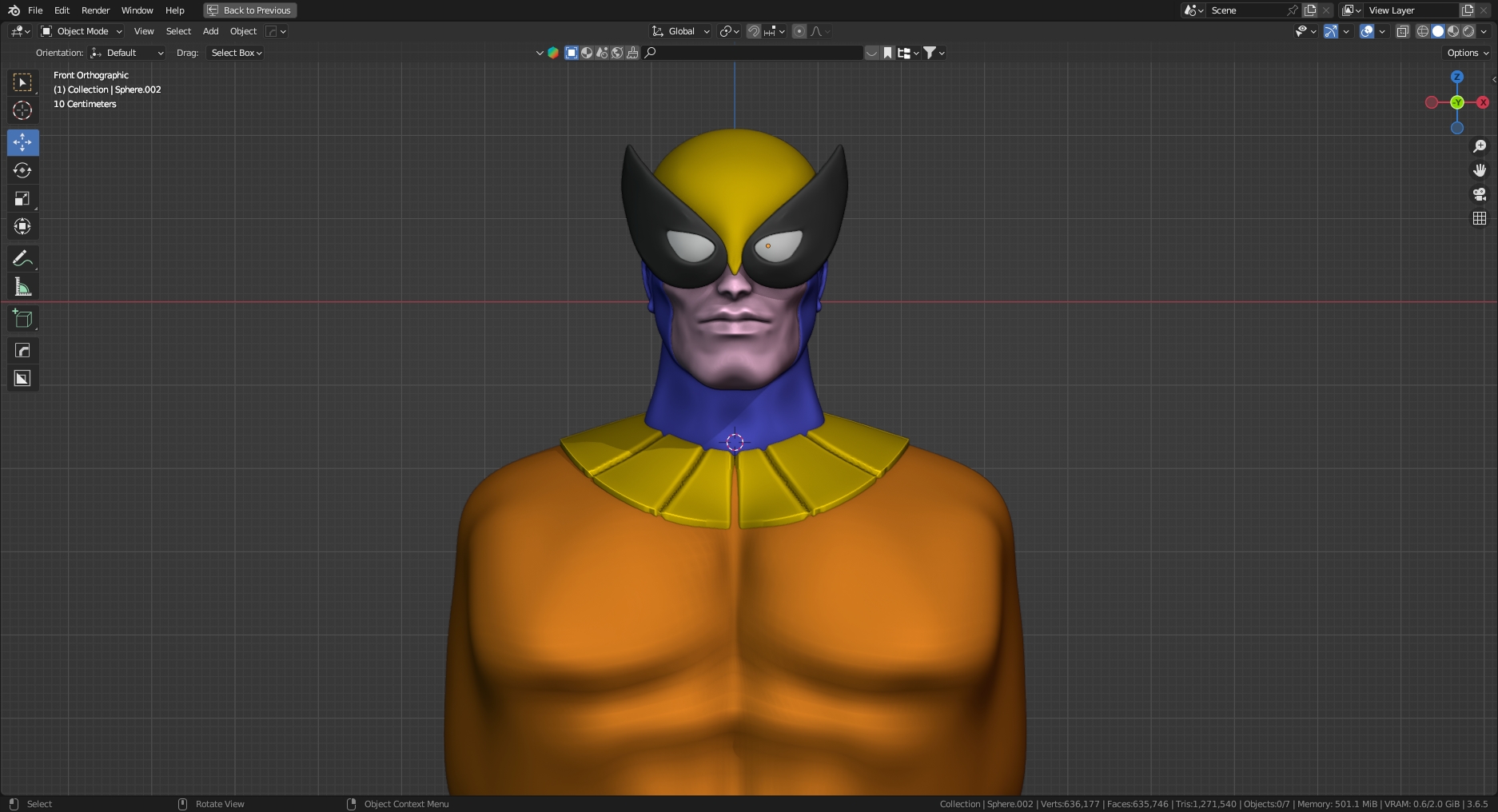This screenshot has height=812, width=1498.
Task: Click the pan view hand icon
Action: 1480,170
